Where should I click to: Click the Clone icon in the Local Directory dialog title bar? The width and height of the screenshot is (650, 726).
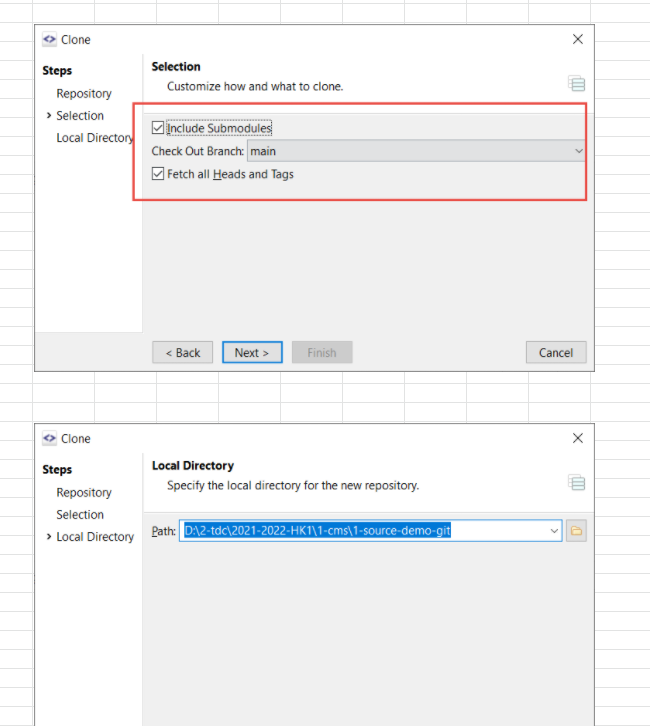[x=50, y=439]
